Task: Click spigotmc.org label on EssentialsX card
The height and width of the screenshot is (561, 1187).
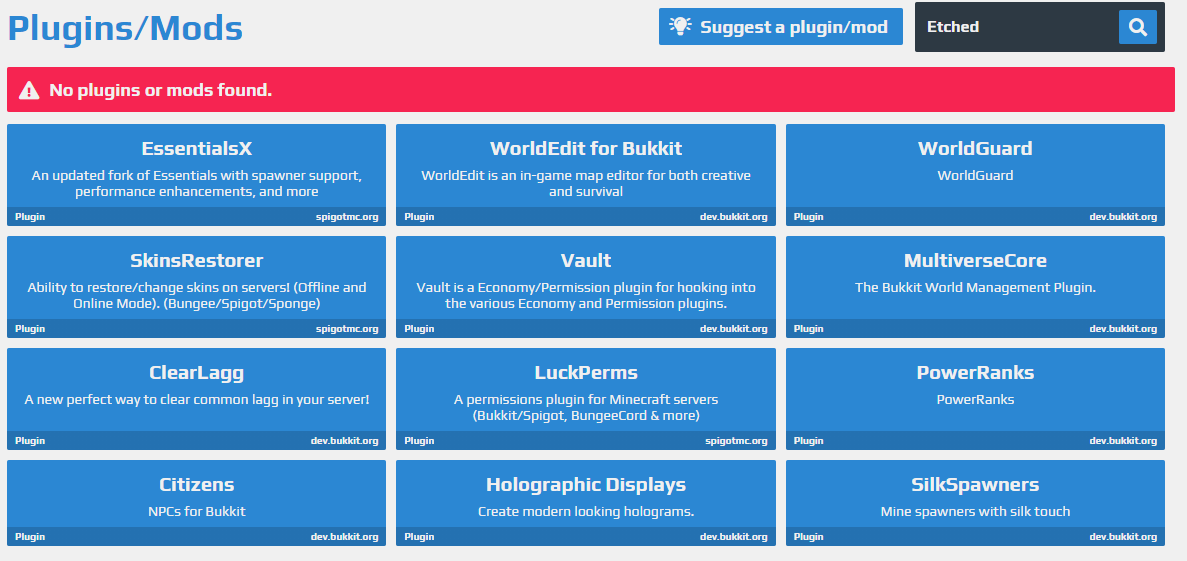Action: click(347, 217)
